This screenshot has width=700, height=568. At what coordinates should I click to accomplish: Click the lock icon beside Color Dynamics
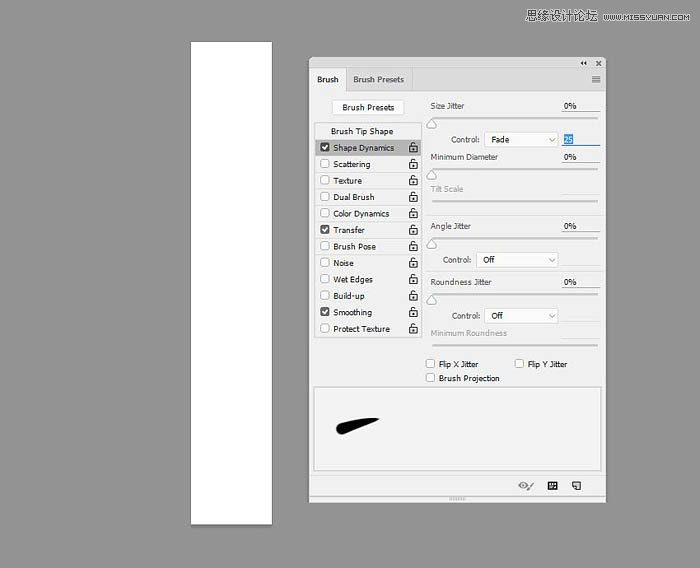413,214
